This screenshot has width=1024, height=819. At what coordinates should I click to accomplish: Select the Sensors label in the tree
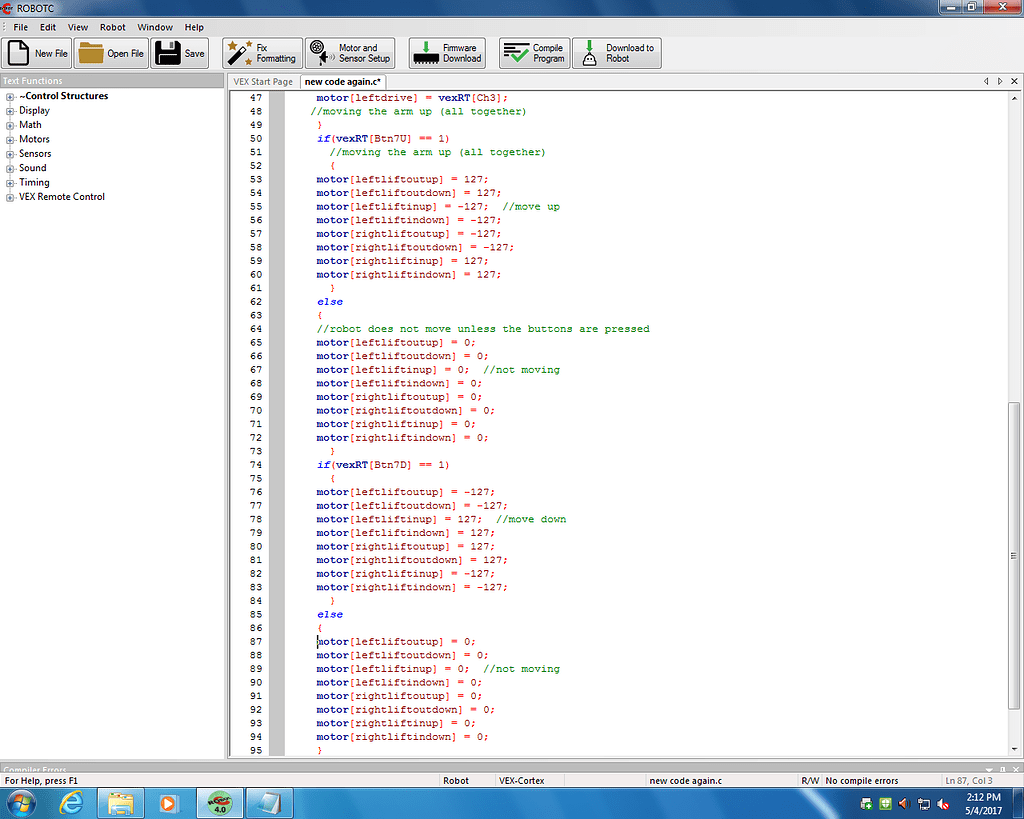click(35, 153)
